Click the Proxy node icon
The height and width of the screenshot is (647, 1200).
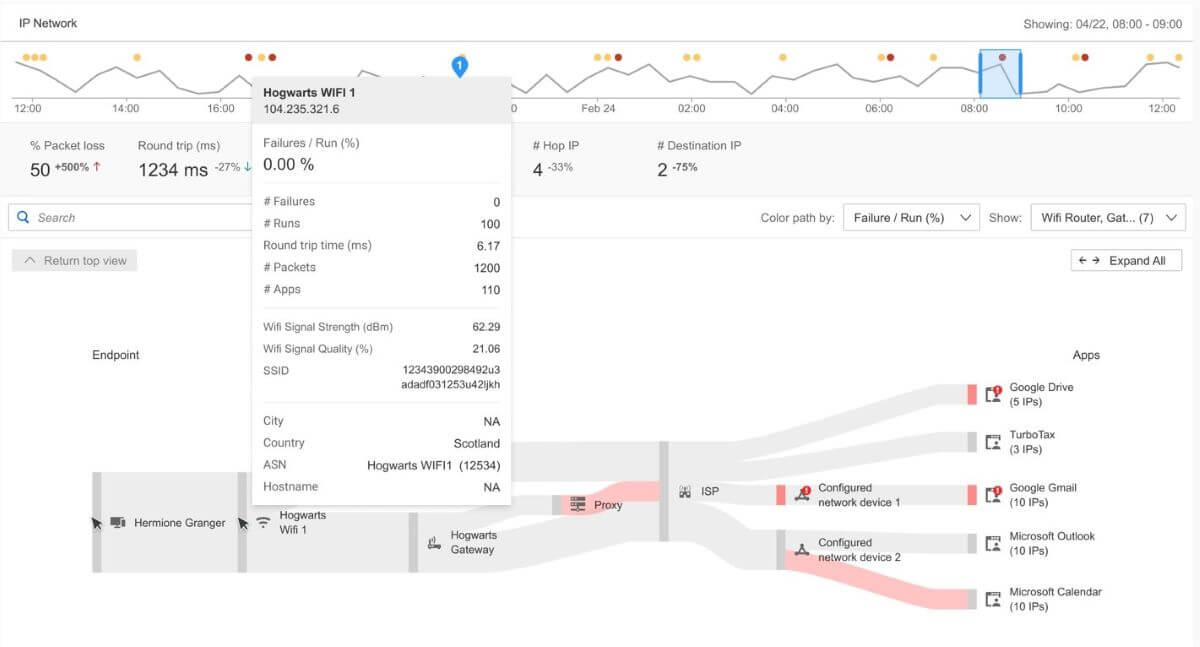click(578, 505)
